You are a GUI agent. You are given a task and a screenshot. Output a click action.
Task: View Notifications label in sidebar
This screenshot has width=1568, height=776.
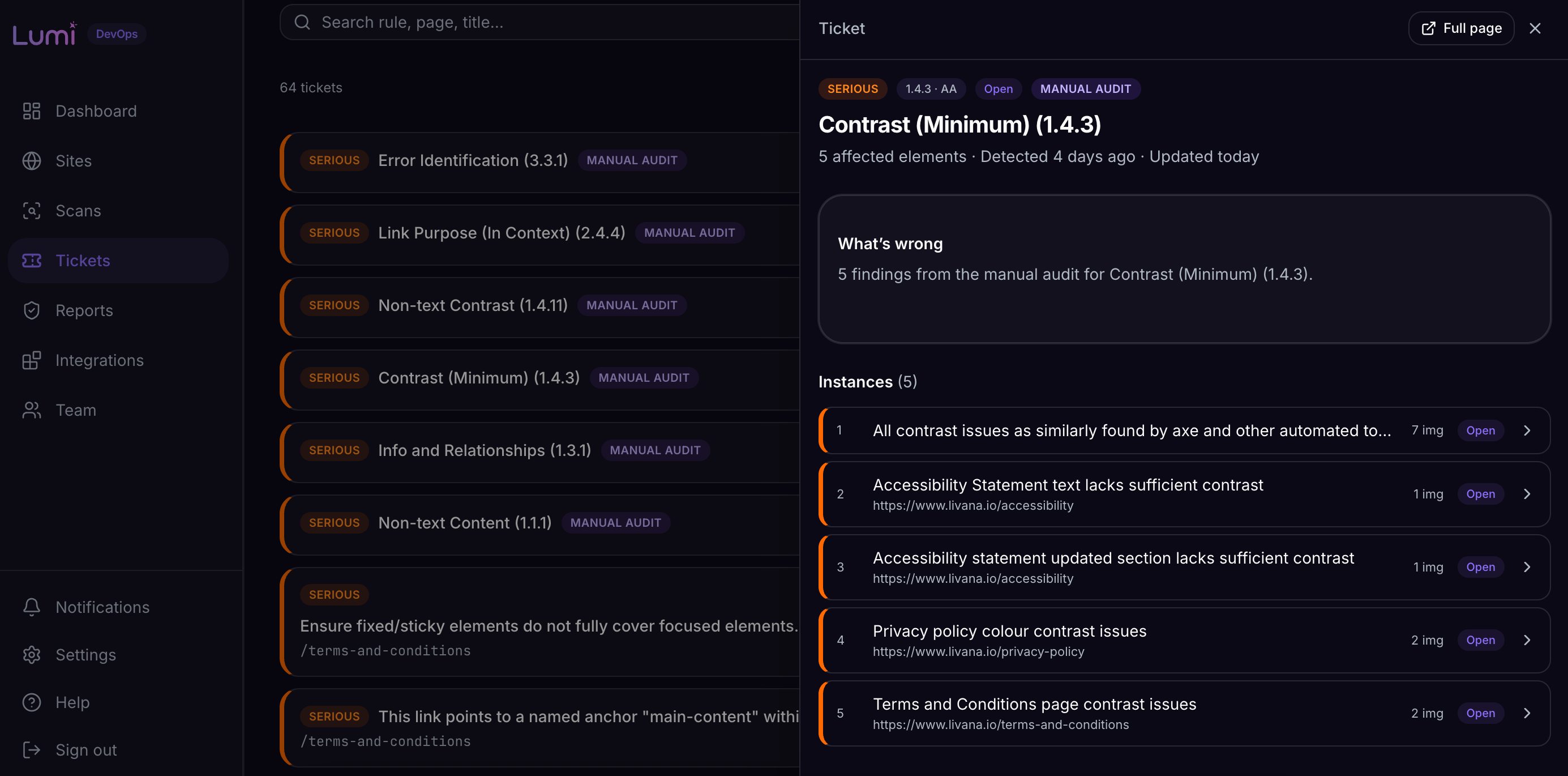(x=103, y=607)
